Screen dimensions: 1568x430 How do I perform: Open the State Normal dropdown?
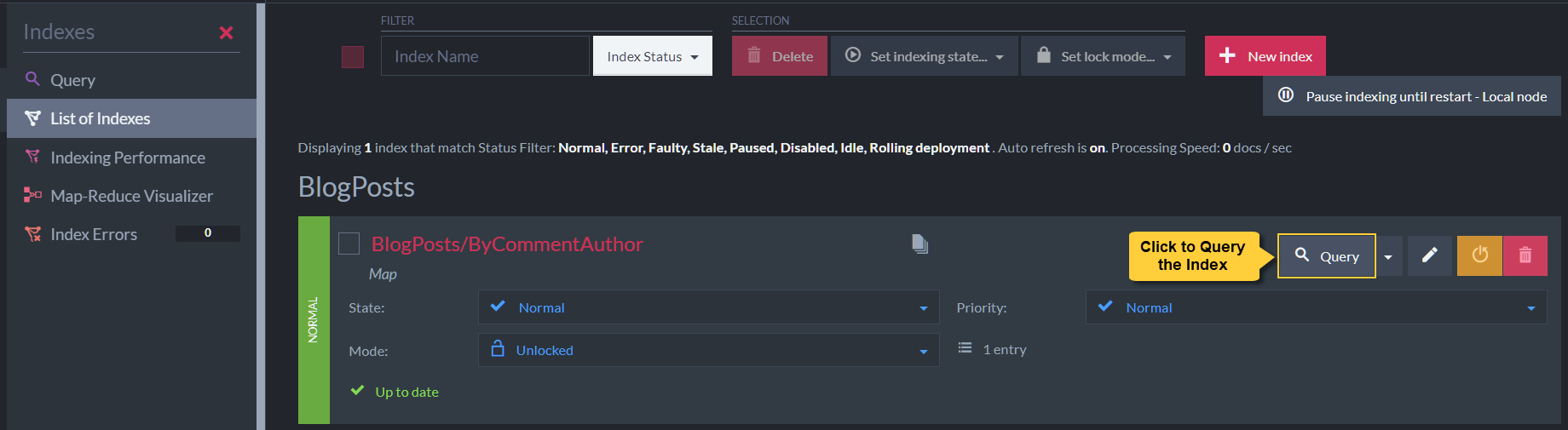tap(709, 307)
